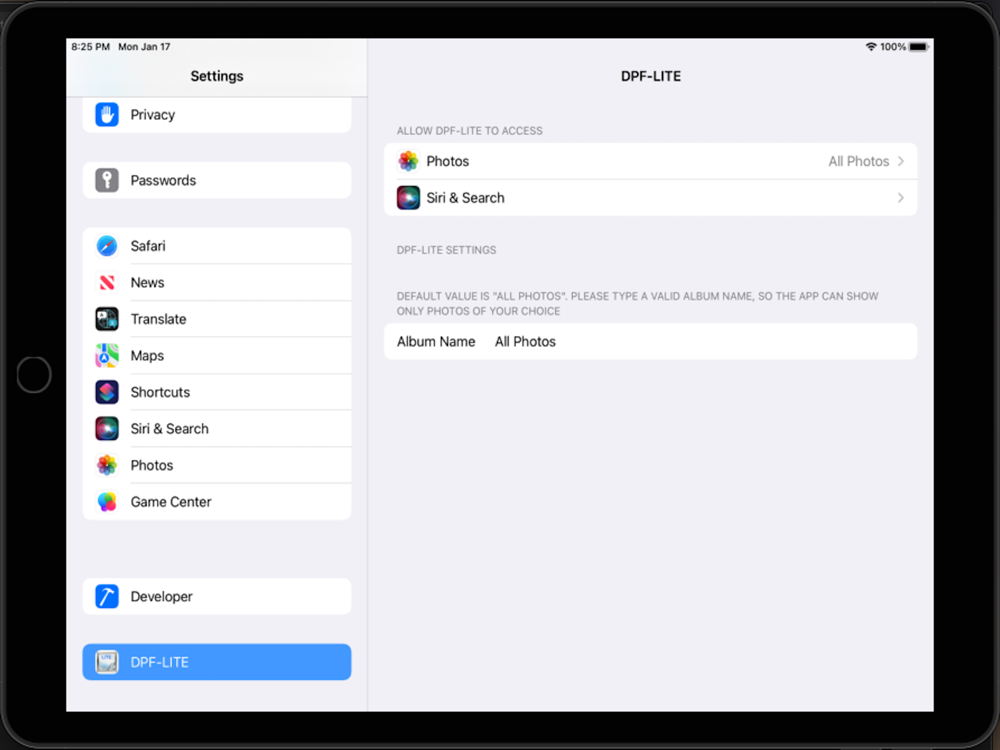1000x750 pixels.
Task: Select the News app icon
Action: coord(107,283)
